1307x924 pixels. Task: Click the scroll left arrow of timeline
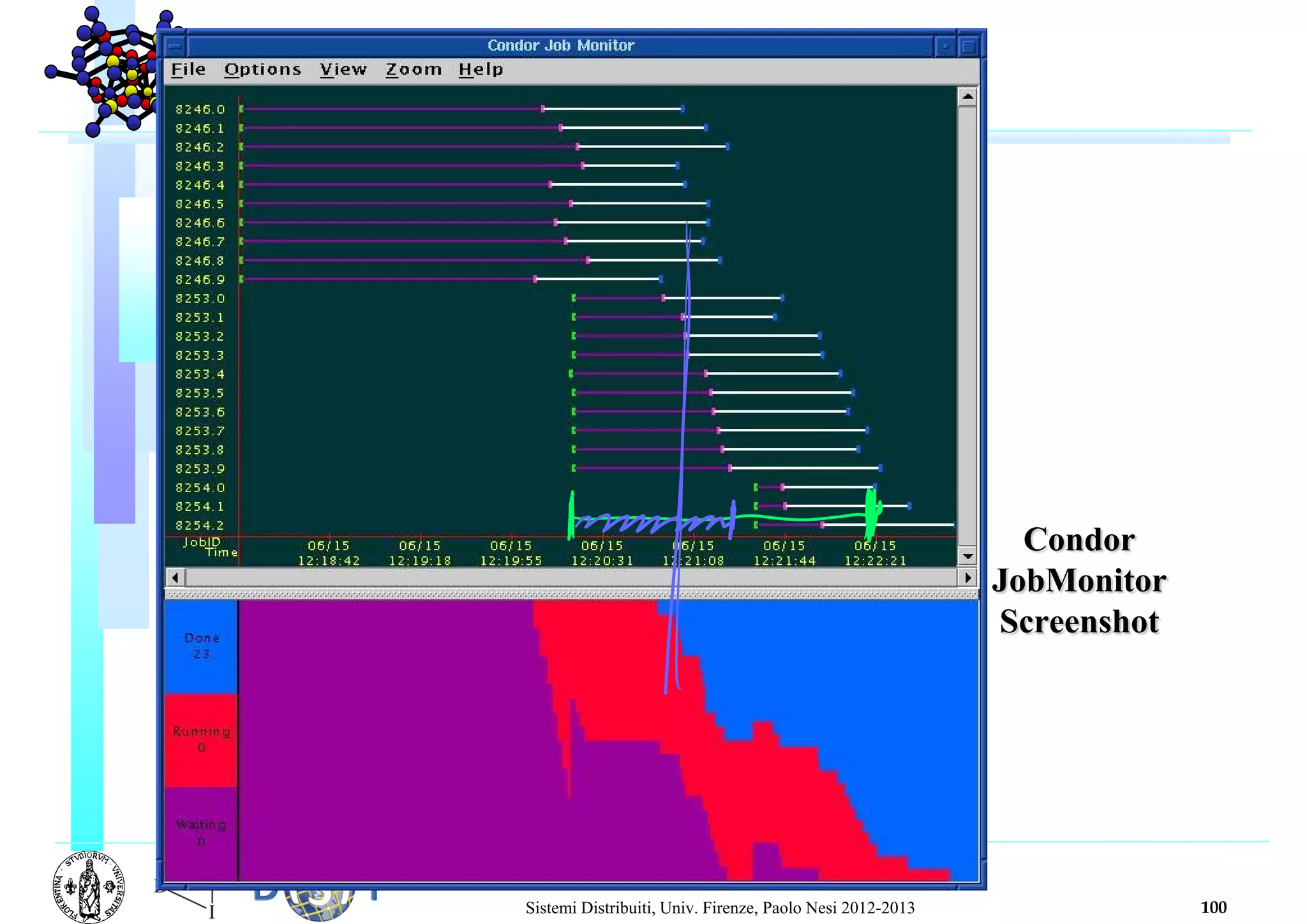(x=175, y=577)
